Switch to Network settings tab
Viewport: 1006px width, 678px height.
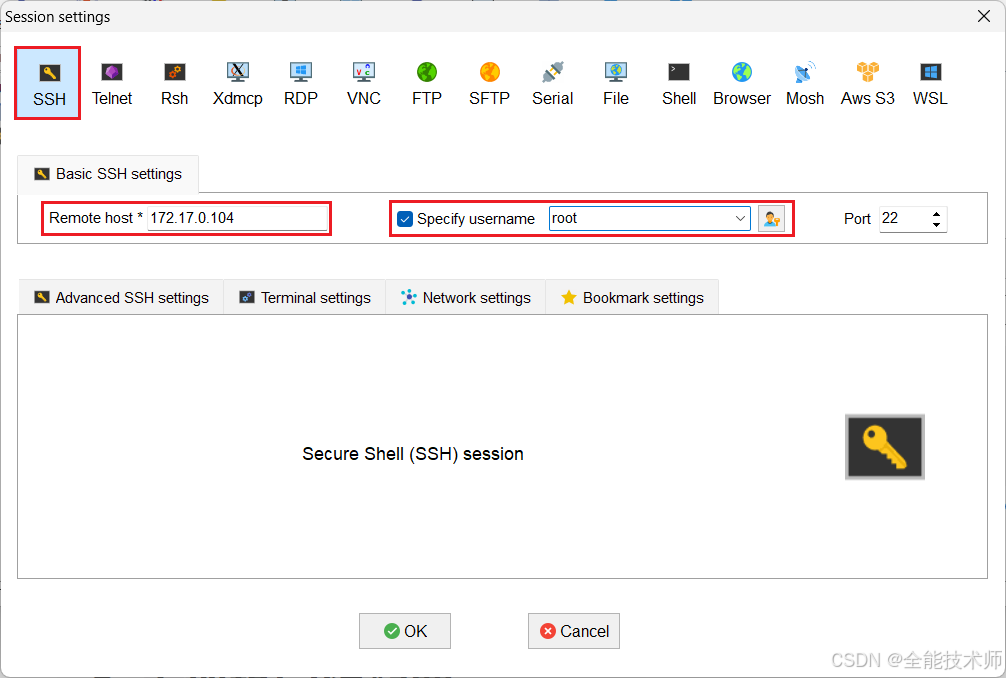tap(466, 298)
